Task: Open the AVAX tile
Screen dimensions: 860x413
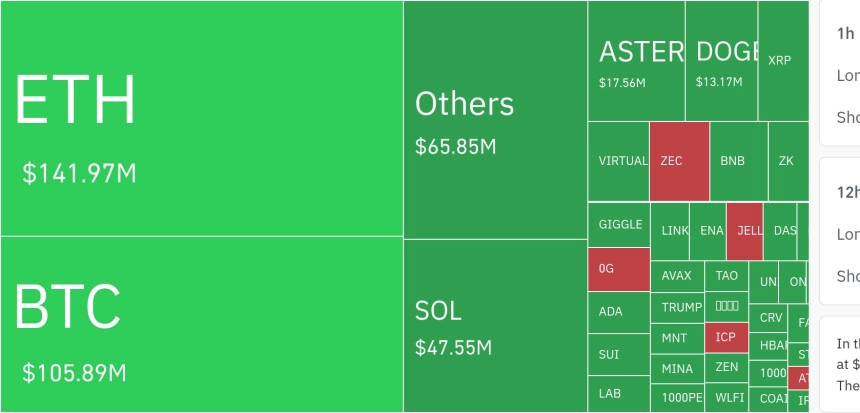Action: pos(677,276)
